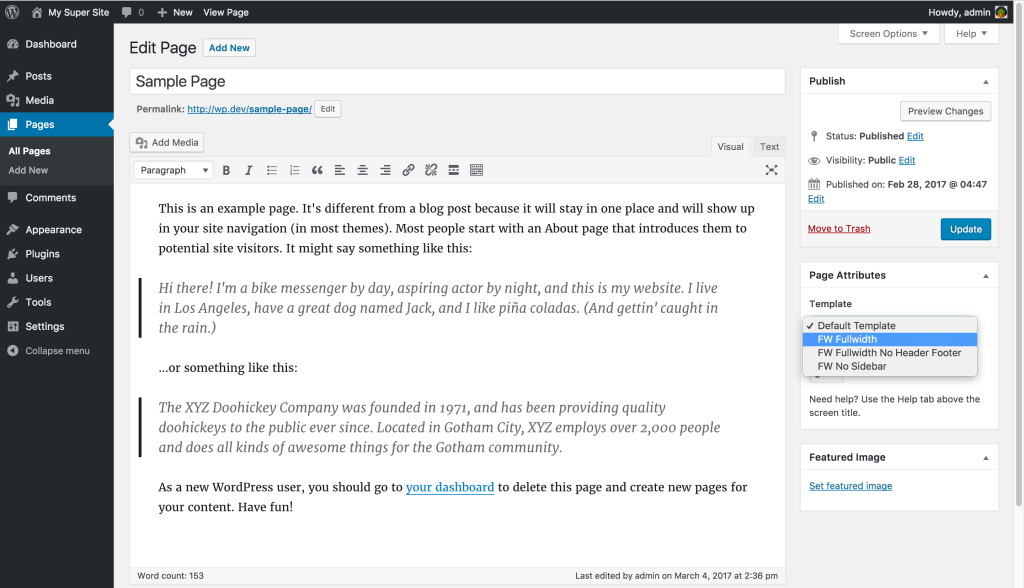Open the Paragraph style dropdown

point(173,170)
